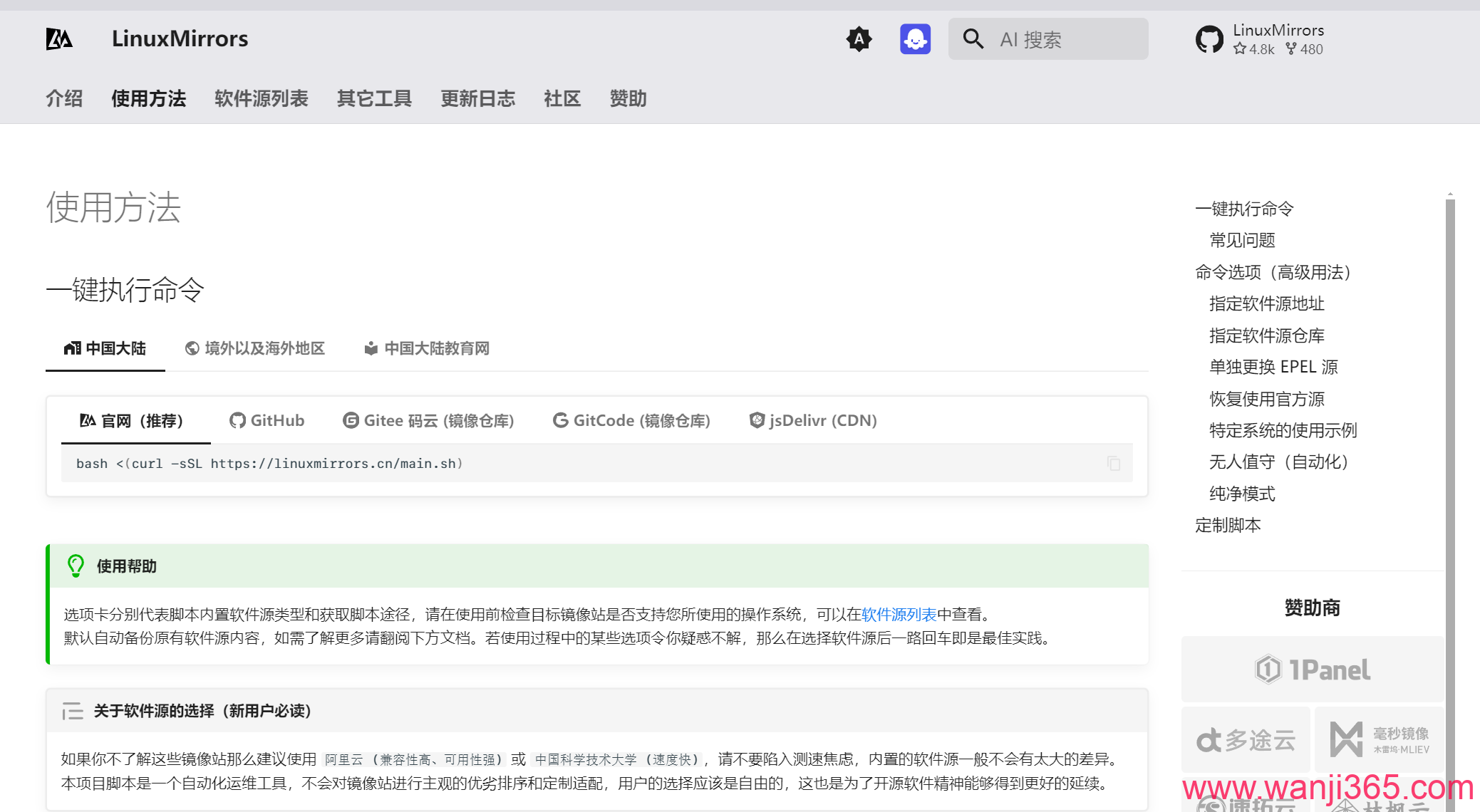Jump to 常见问题 in table of contents
The width and height of the screenshot is (1480, 812).
click(x=1242, y=241)
